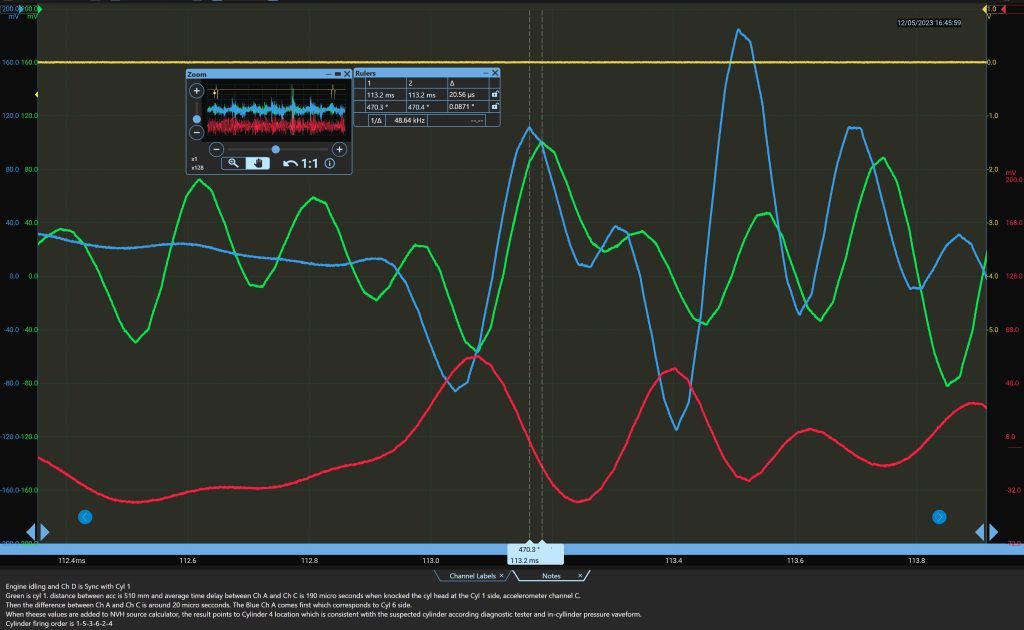Click the vertical zoom slider handle

tap(197, 119)
